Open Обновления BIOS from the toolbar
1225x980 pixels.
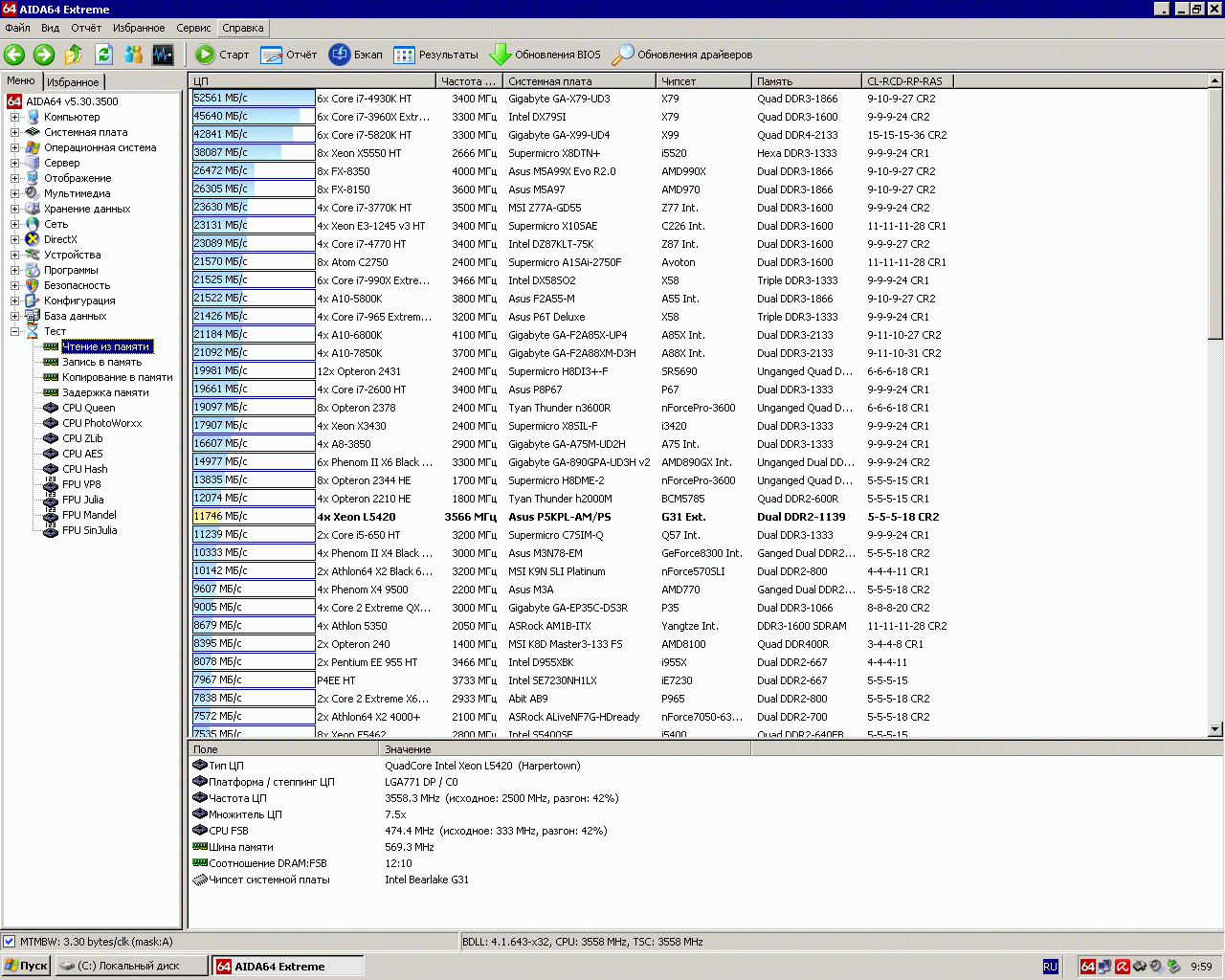pyautogui.click(x=546, y=55)
